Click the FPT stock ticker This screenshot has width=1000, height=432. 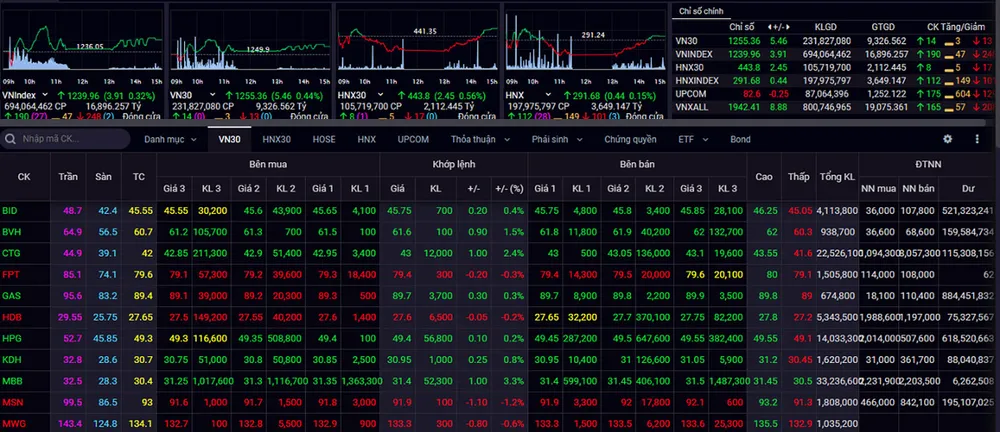click(11, 274)
